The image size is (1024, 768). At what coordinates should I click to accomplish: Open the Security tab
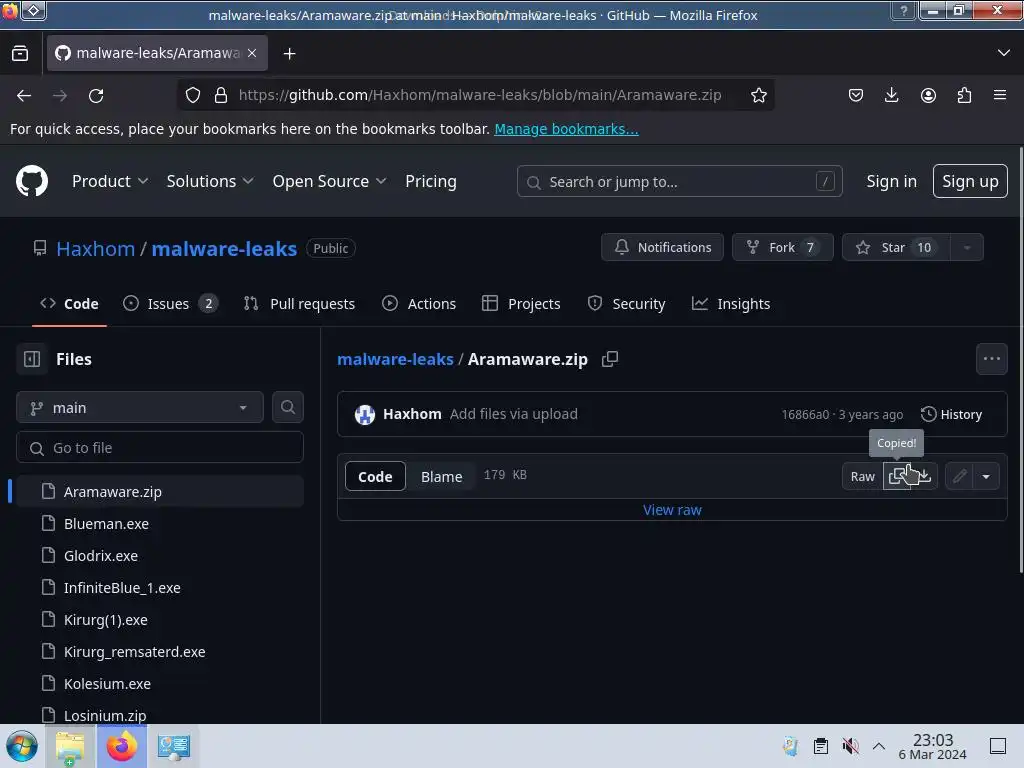click(626, 304)
